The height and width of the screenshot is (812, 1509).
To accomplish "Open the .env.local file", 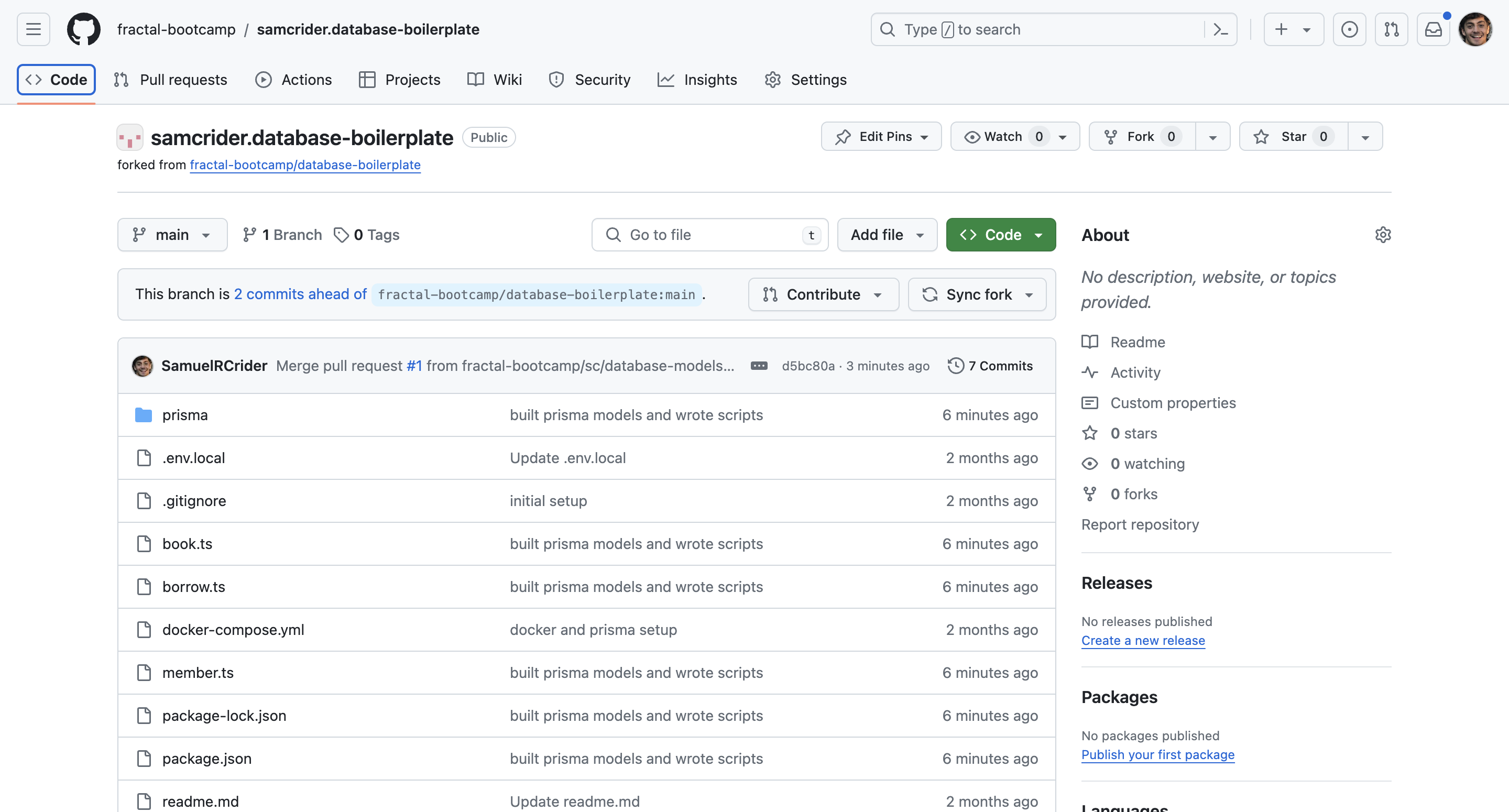I will 193,458.
